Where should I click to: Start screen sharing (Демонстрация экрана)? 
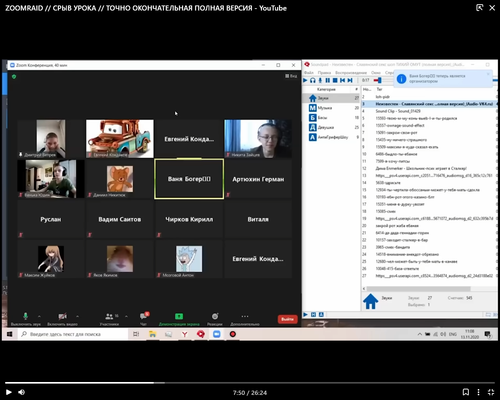click(179, 318)
